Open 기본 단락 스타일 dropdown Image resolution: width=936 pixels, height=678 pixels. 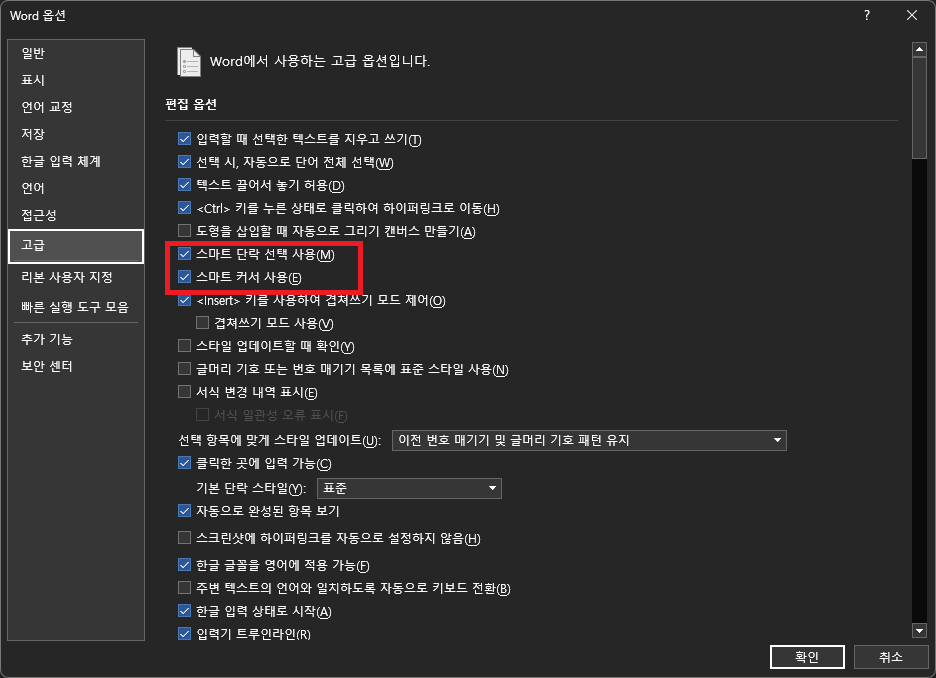click(410, 488)
